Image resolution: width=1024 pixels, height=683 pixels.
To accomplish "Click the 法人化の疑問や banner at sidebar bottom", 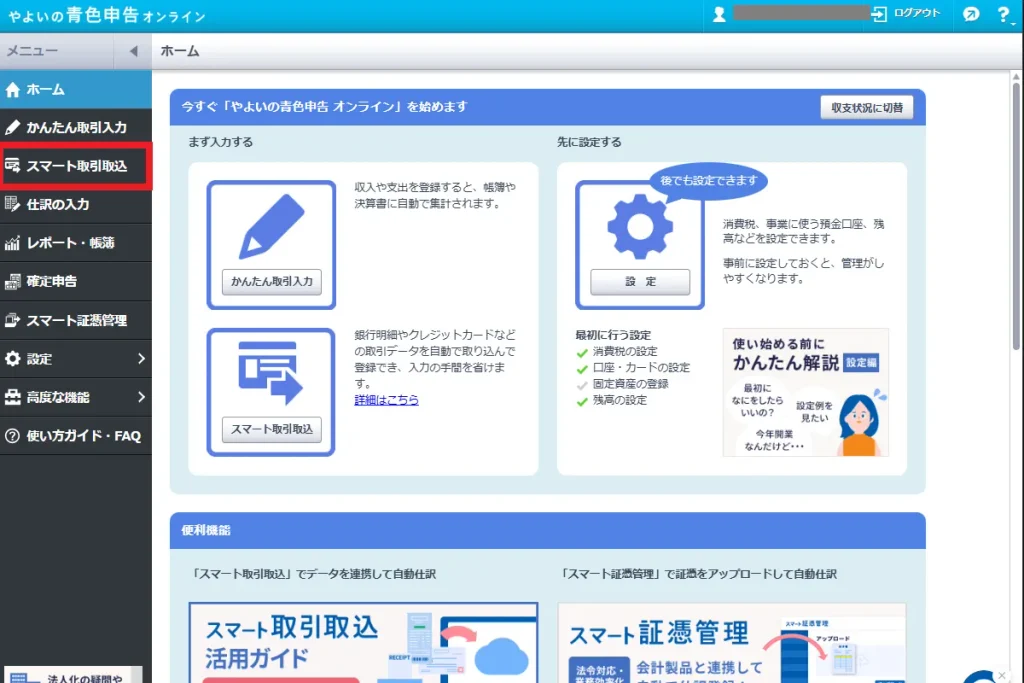I will pos(73,675).
